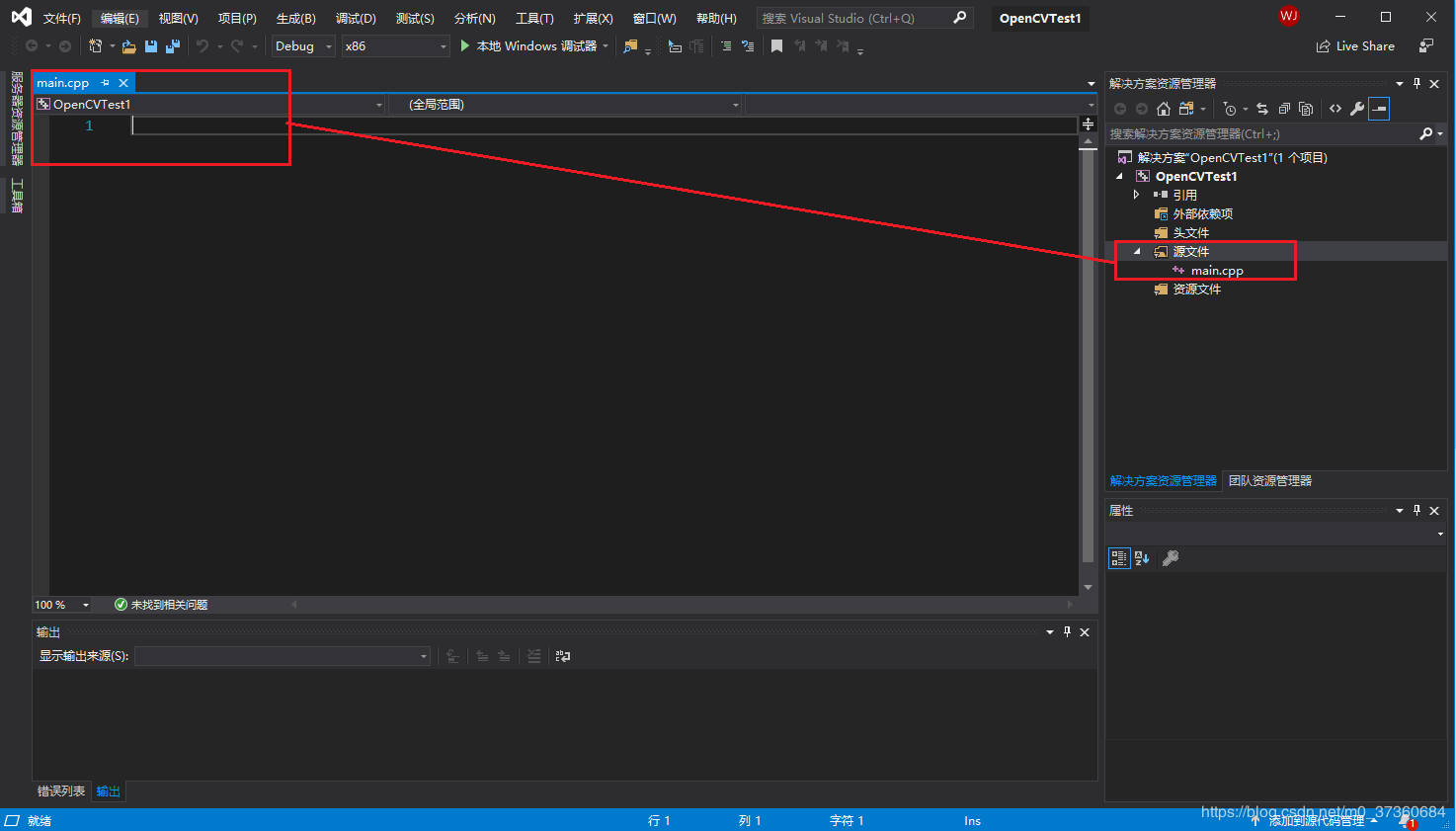The height and width of the screenshot is (831, 1456).
Task: Toggle word wrap in Output panel
Action: pyautogui.click(x=563, y=656)
